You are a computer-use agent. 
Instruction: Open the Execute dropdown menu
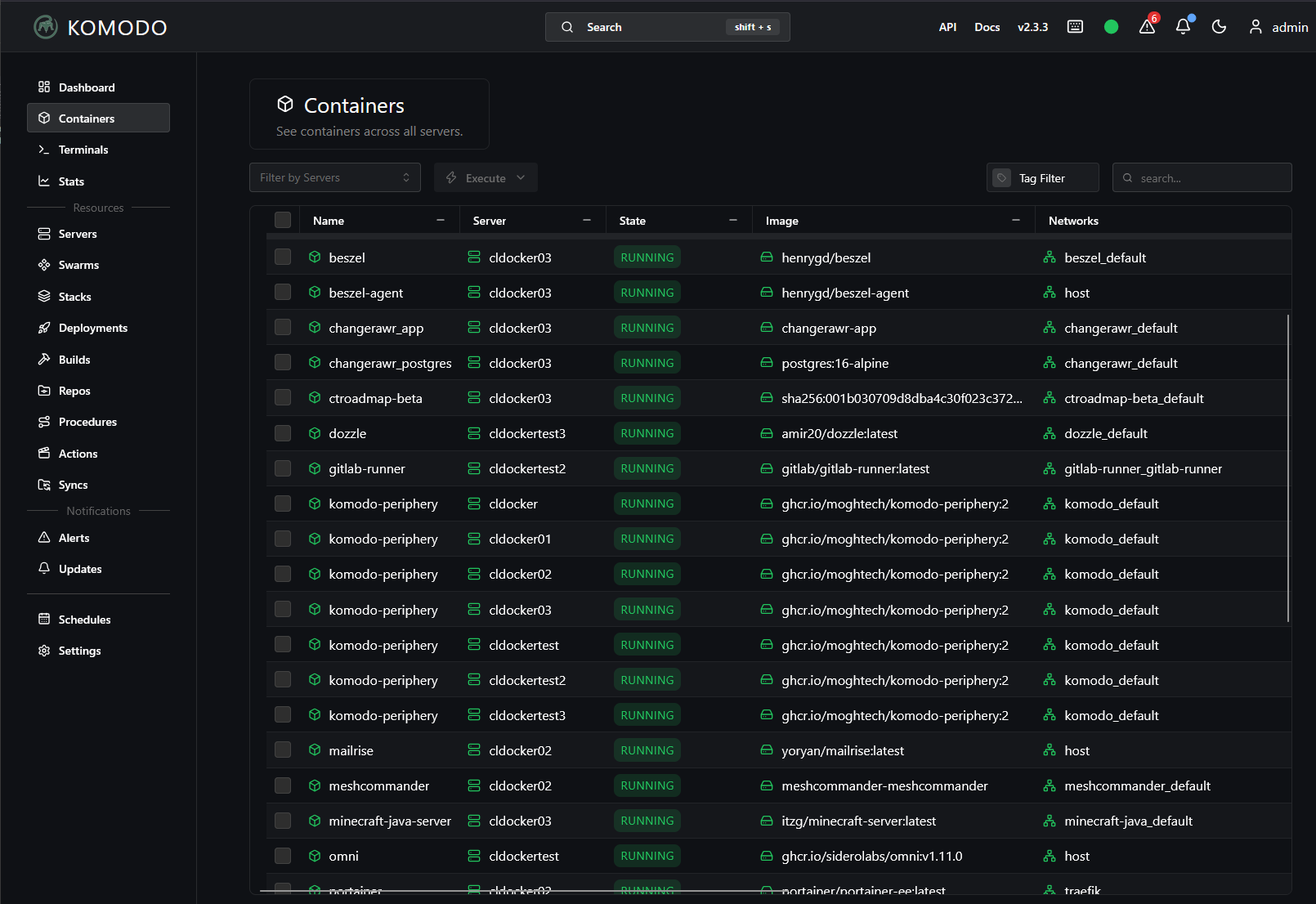pos(486,177)
